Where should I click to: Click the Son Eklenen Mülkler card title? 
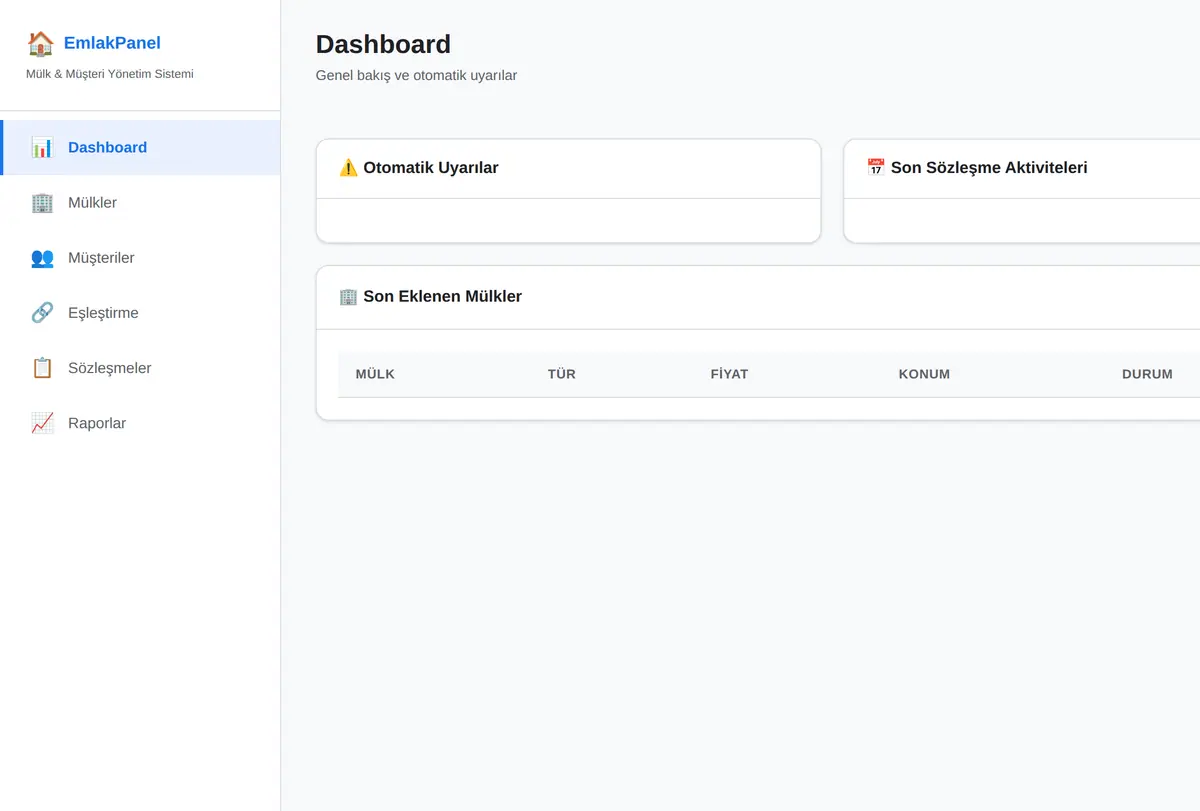pos(442,297)
